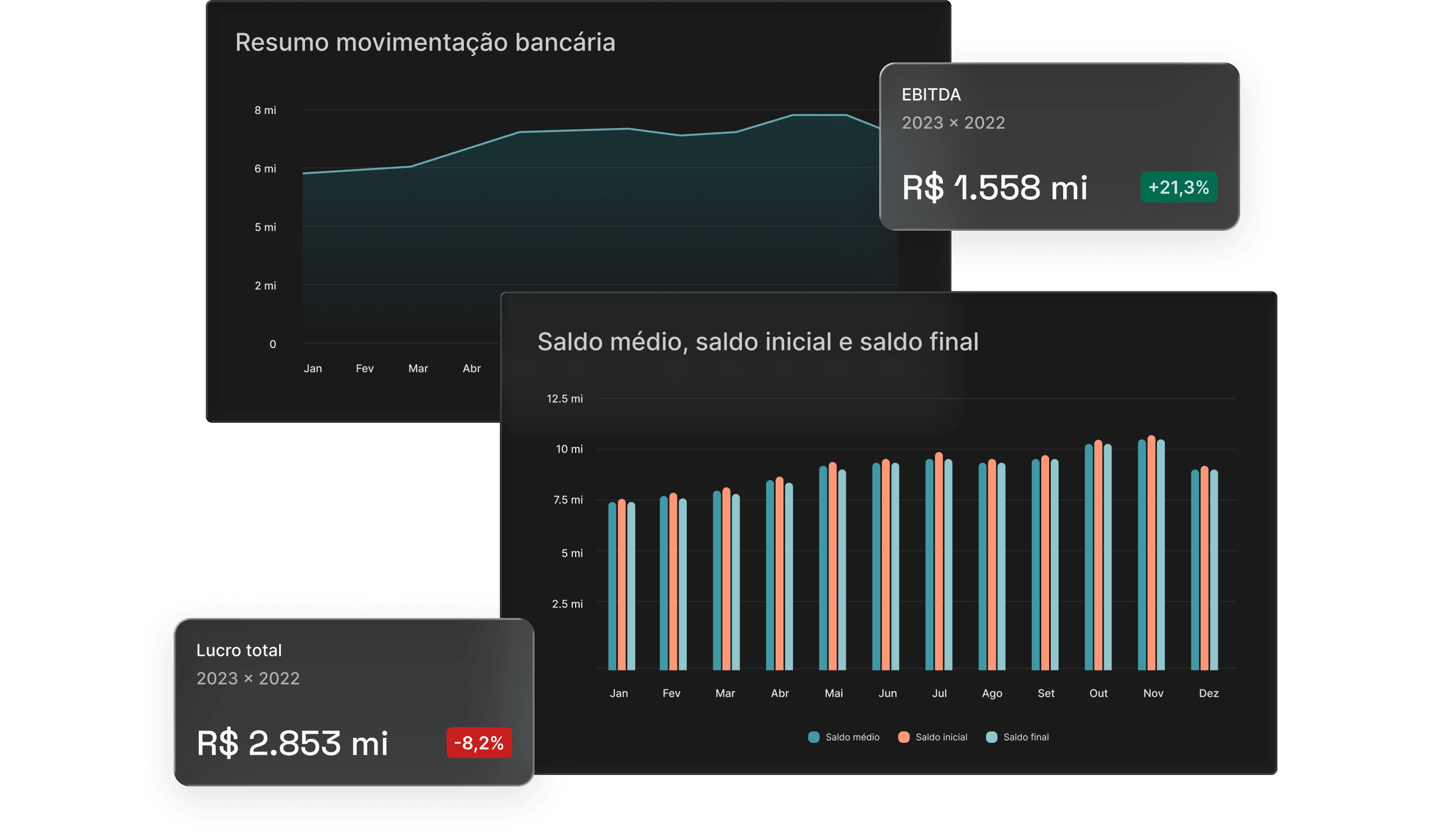Click the Mai axis label in bar chart

pyautogui.click(x=833, y=693)
